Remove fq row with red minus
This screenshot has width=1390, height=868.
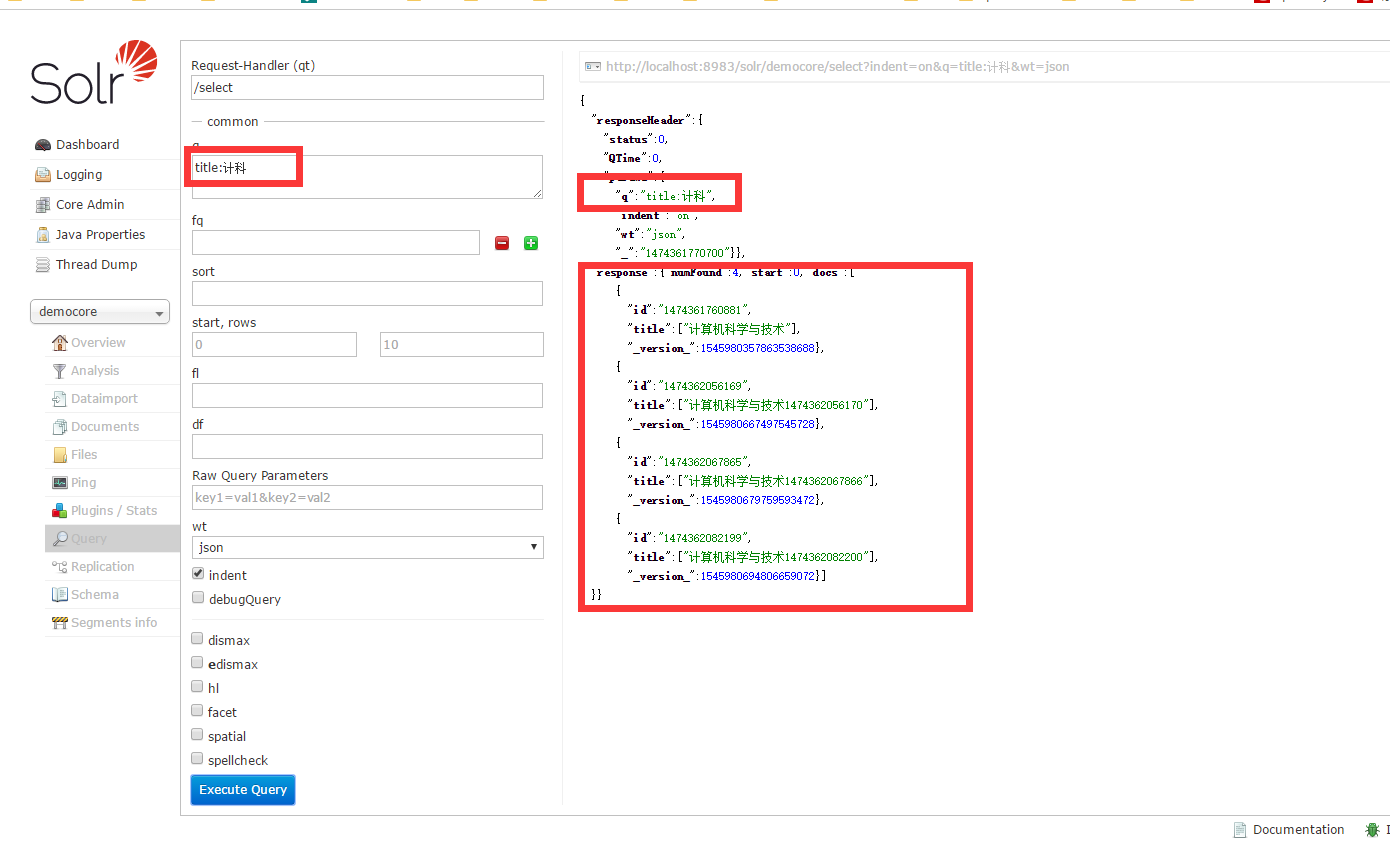502,243
